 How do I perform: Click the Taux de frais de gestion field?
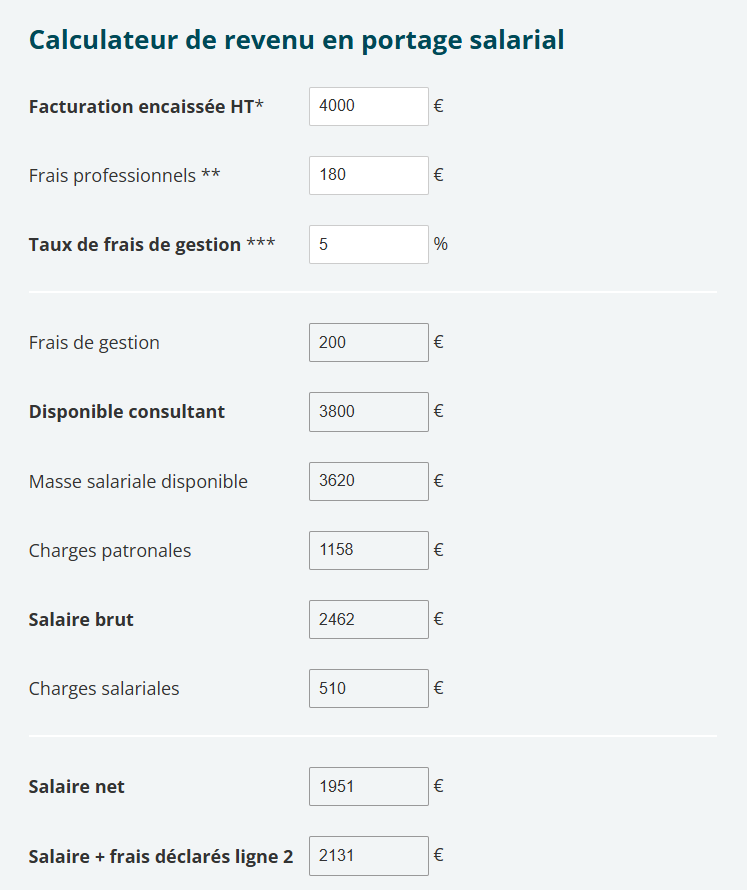(x=368, y=244)
